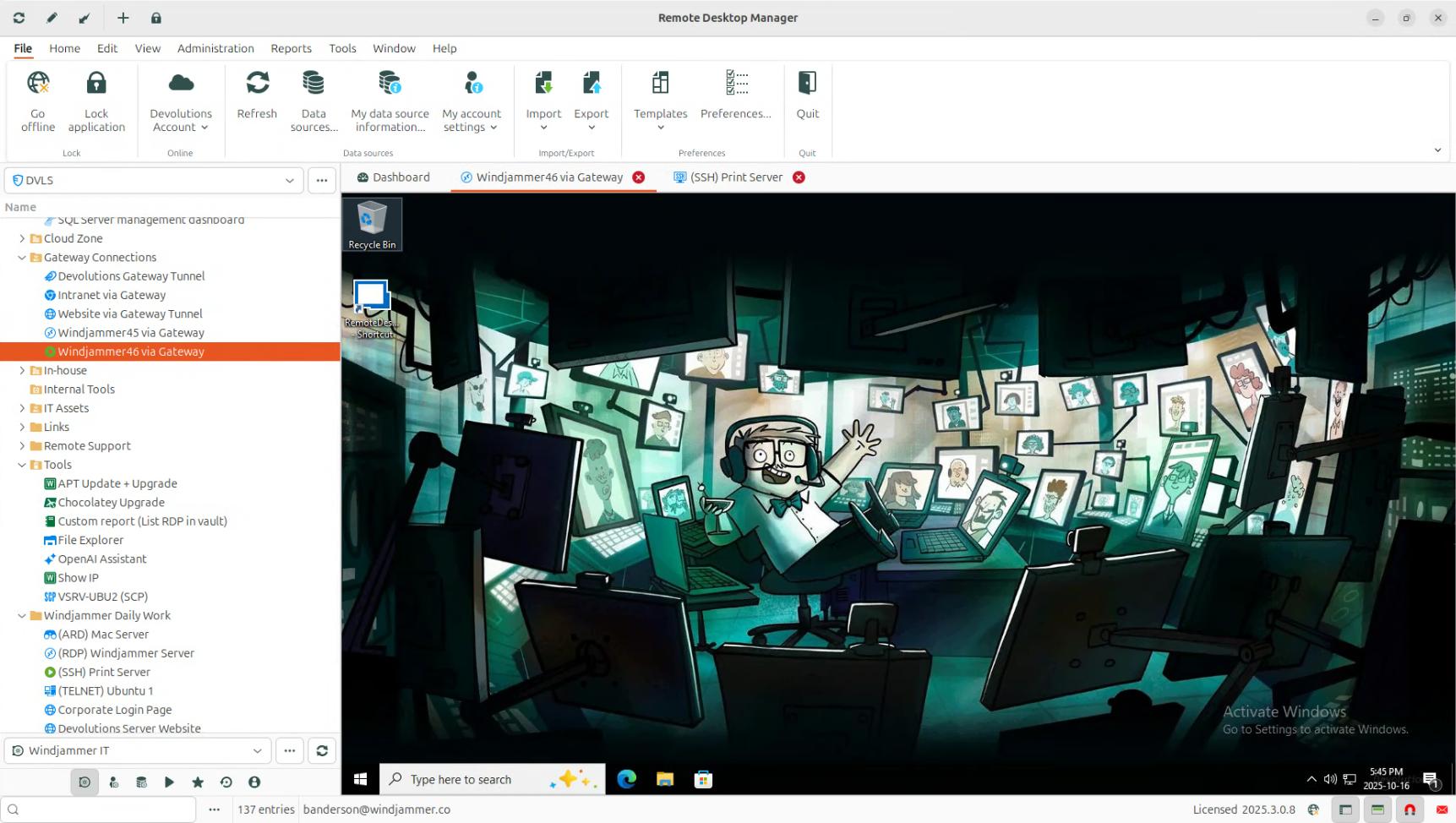Open the Administration menu
This screenshot has width=1456, height=823.
[215, 48]
